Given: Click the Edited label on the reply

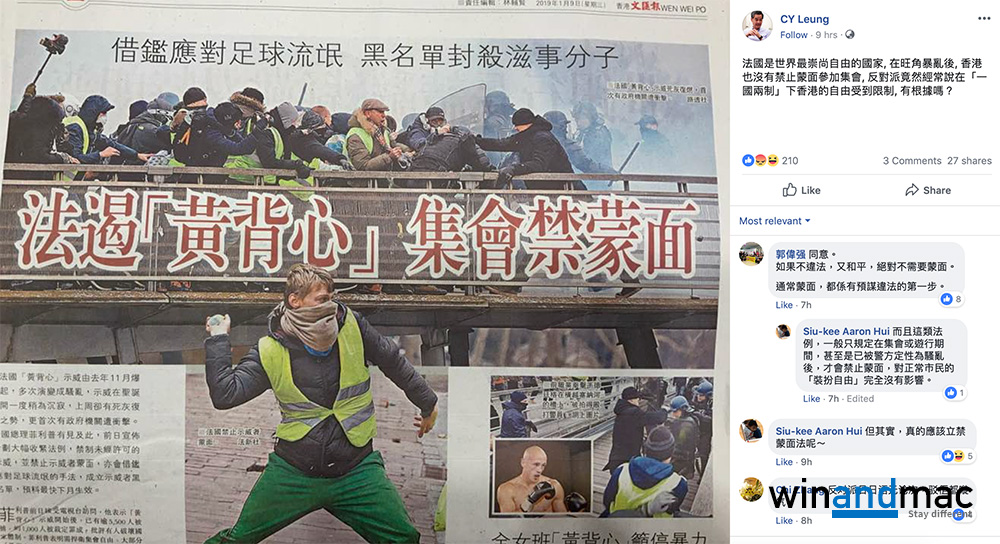Looking at the screenshot, I should pyautogui.click(x=860, y=399).
